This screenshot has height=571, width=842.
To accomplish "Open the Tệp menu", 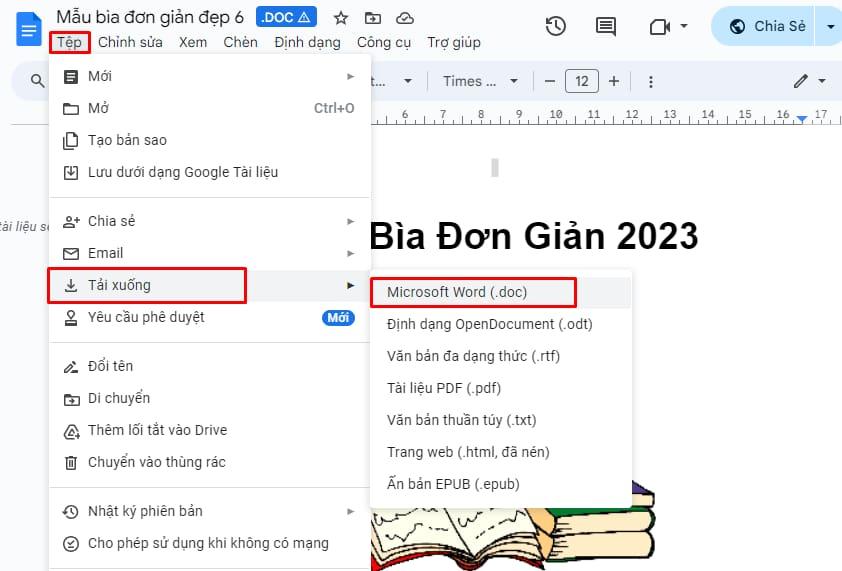I will (x=69, y=42).
